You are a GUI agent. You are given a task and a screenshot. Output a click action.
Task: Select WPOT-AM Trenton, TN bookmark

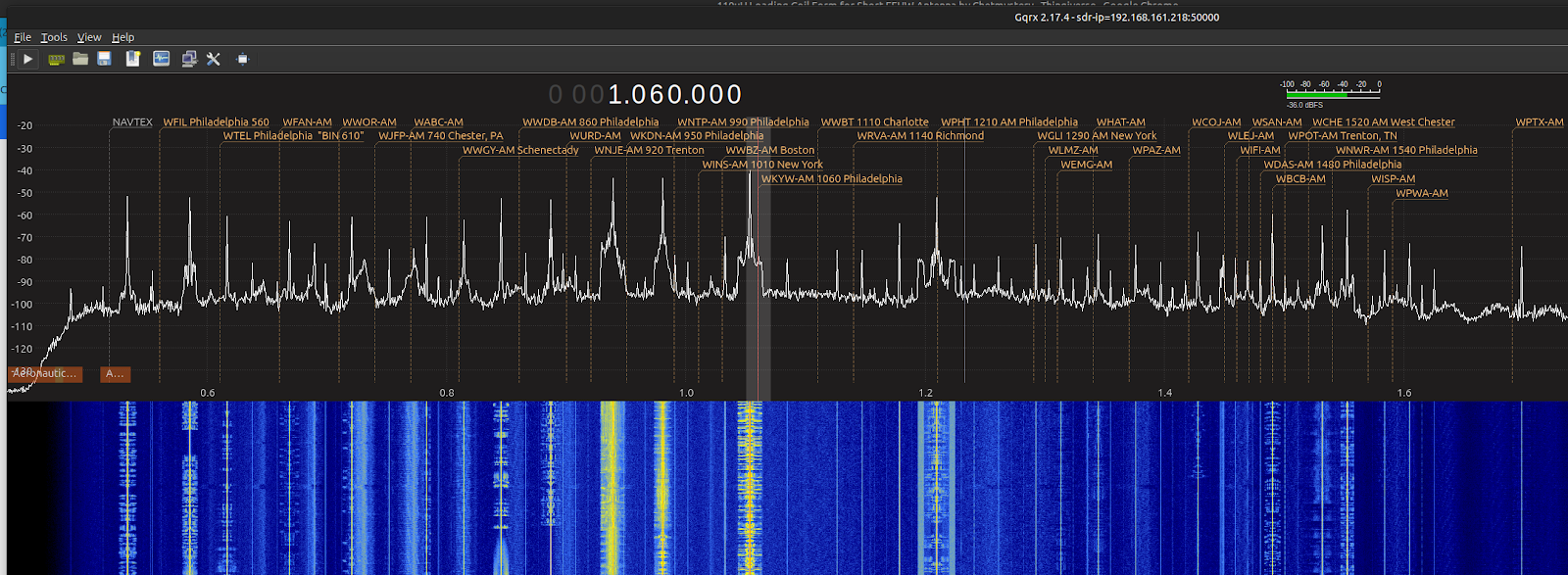coord(1343,136)
